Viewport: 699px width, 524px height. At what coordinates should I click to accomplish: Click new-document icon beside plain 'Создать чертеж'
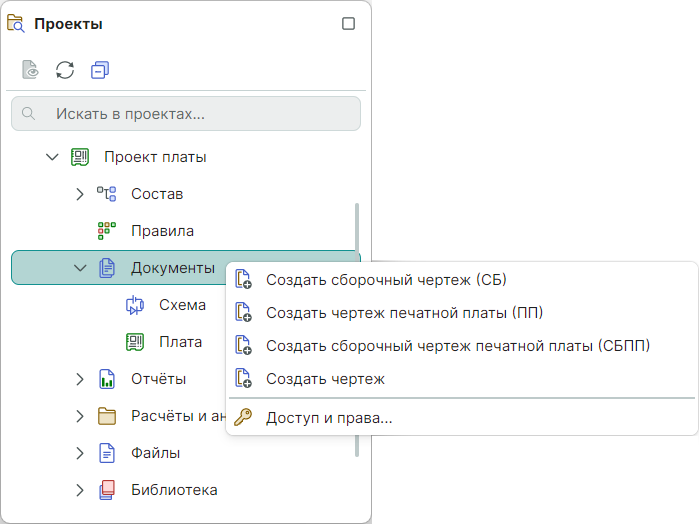(x=243, y=378)
